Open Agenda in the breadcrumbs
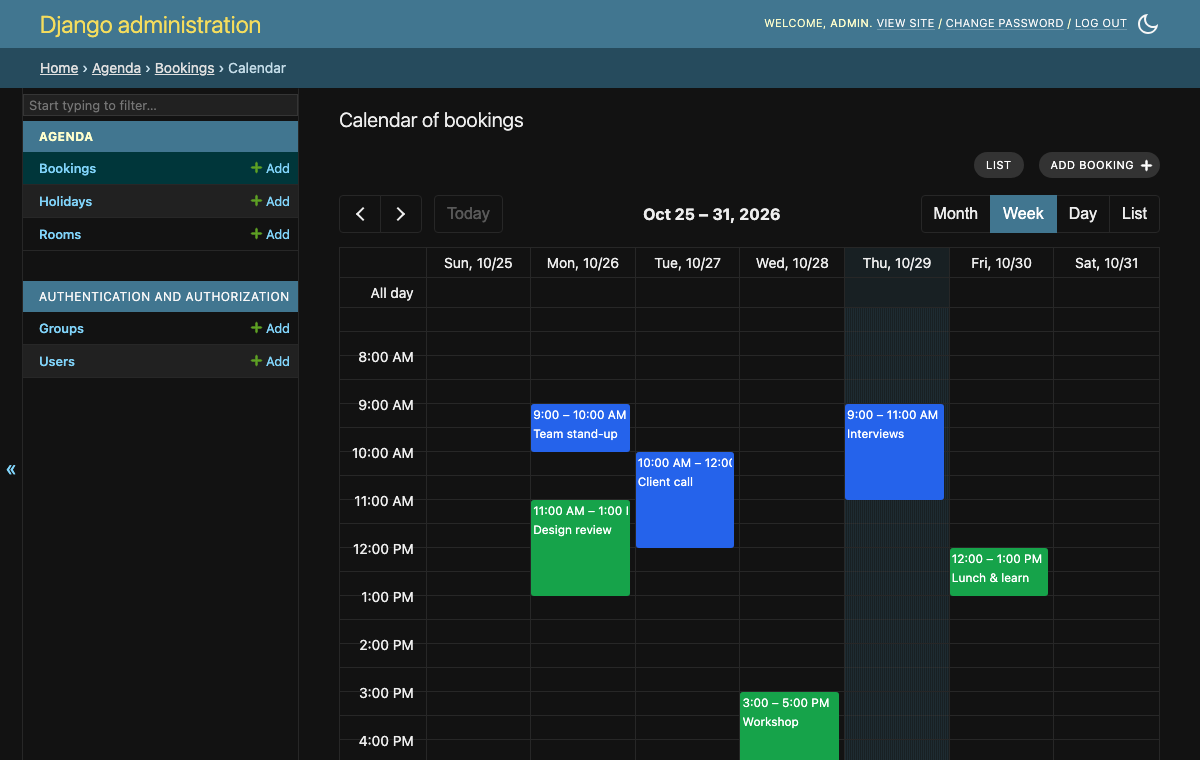This screenshot has height=760, width=1200. click(x=116, y=68)
